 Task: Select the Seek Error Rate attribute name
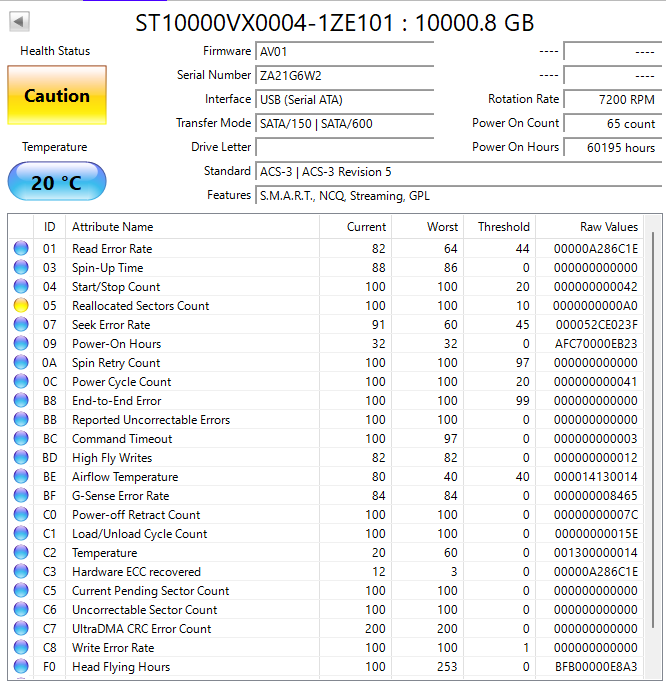111,325
